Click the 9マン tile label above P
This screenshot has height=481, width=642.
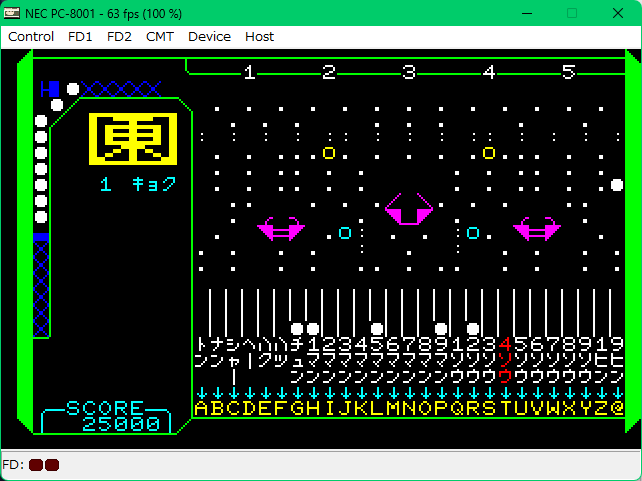441,360
